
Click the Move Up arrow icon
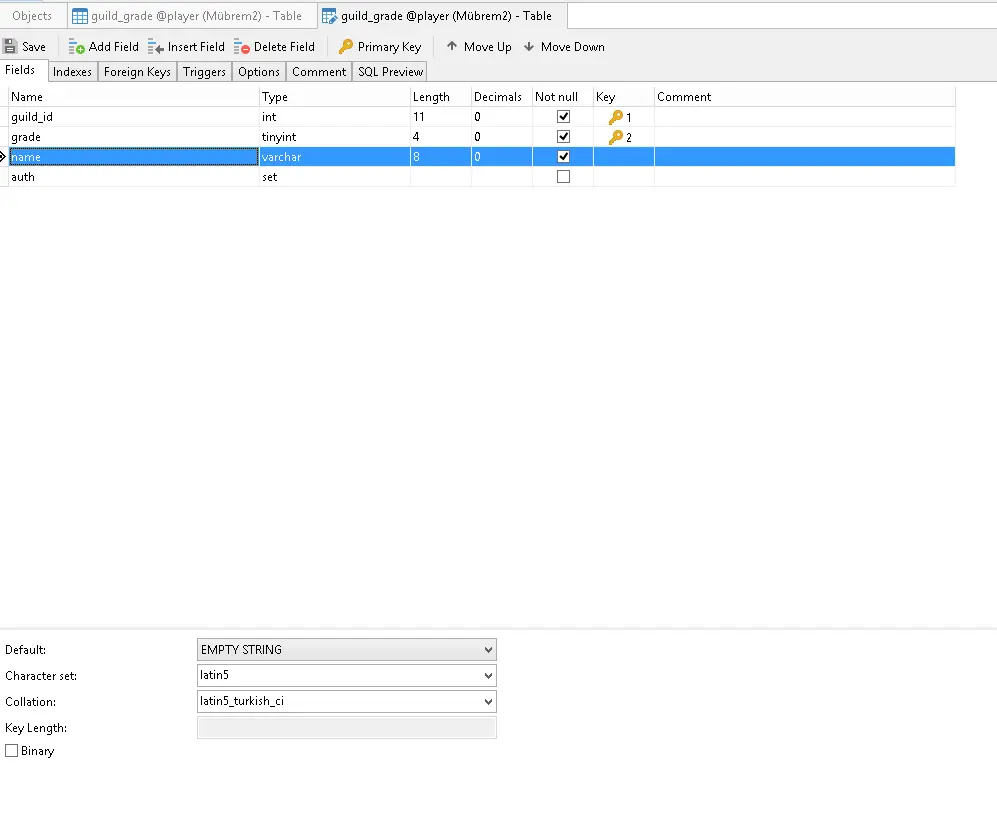point(451,46)
